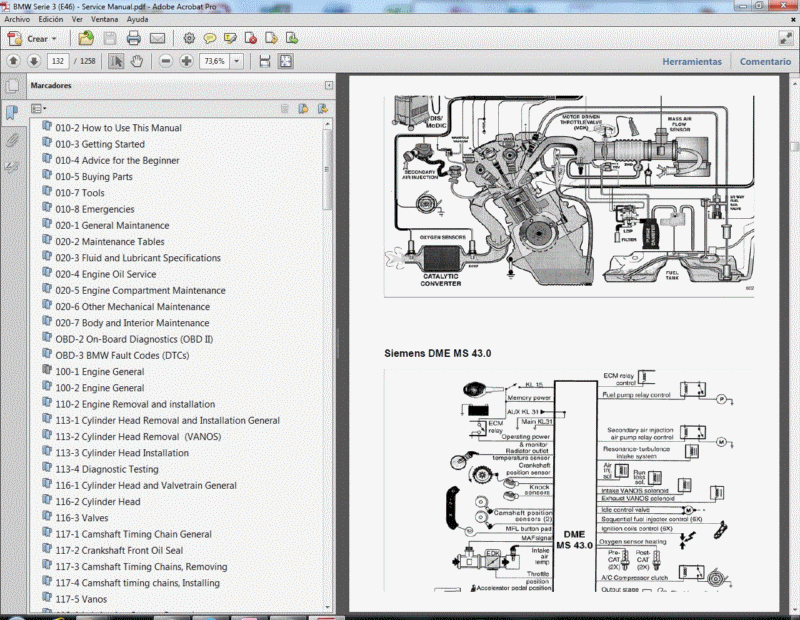The image size is (800, 620).
Task: Toggle read mode expand icon
Action: 786,38
